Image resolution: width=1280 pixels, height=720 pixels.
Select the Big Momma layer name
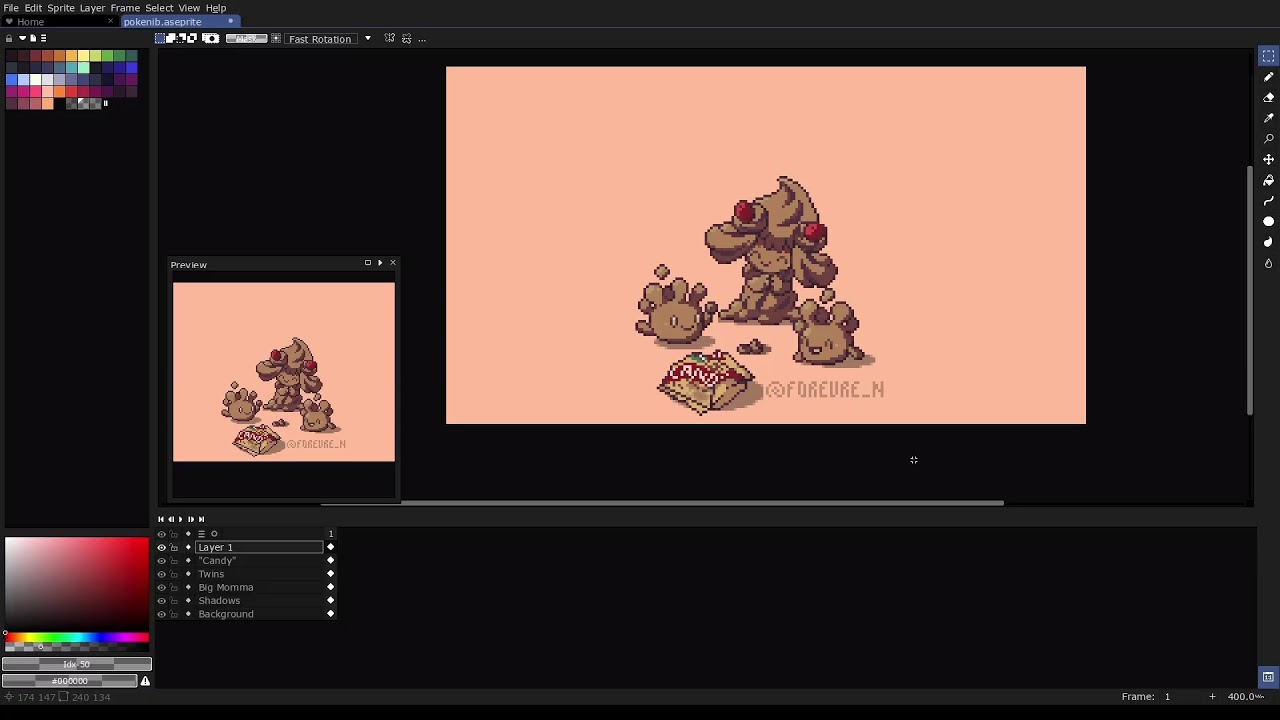click(226, 587)
